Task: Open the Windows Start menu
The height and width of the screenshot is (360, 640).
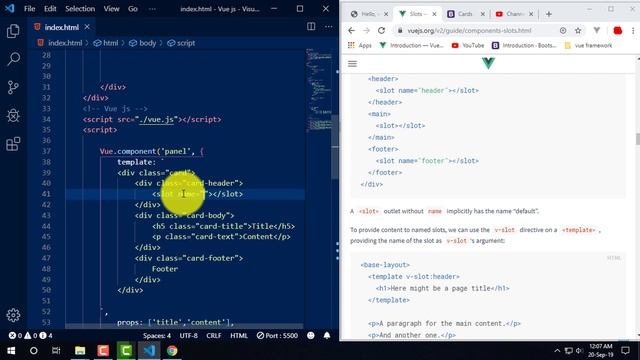Action: [x=11, y=351]
